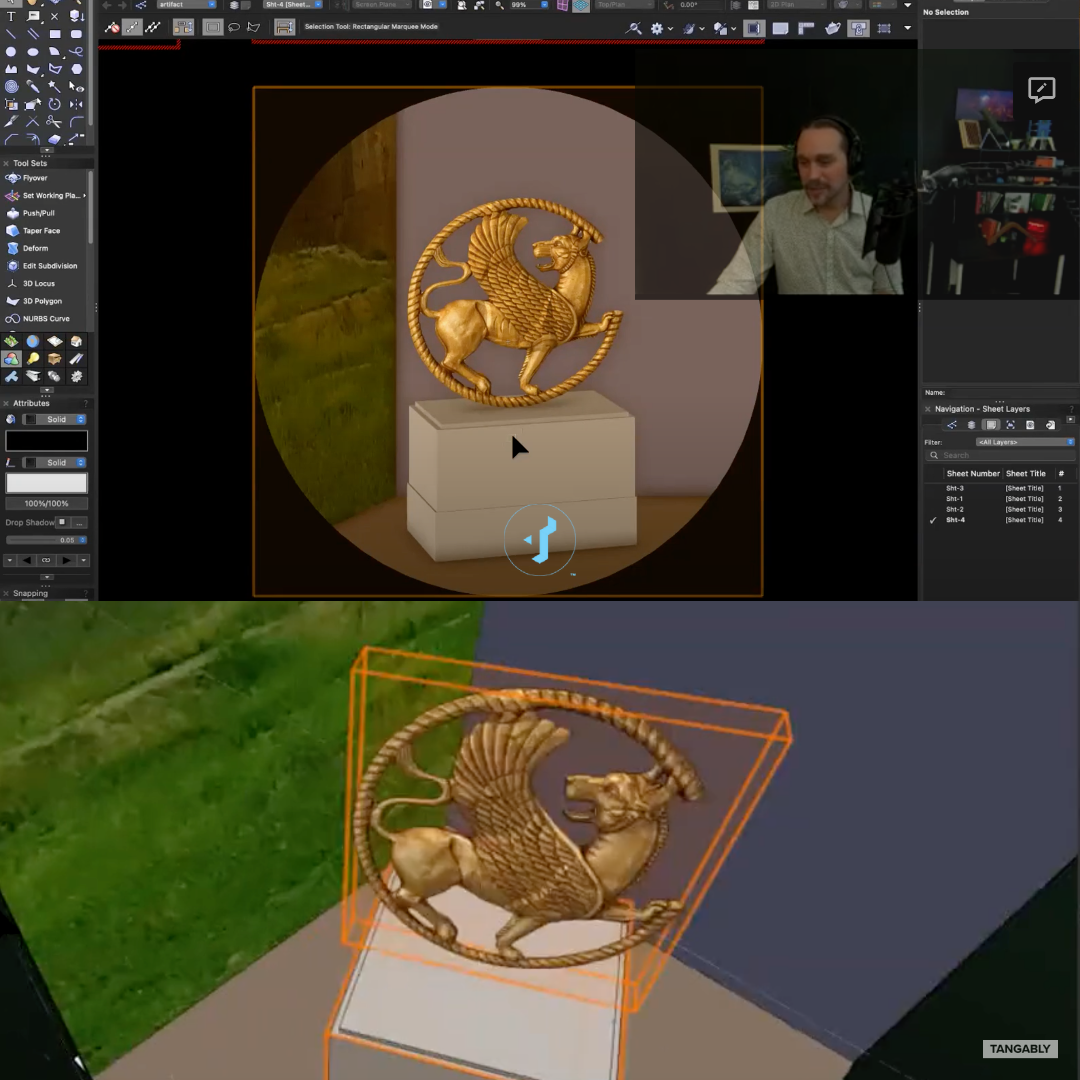Toggle the Drop Shadow checkbox

click(62, 522)
